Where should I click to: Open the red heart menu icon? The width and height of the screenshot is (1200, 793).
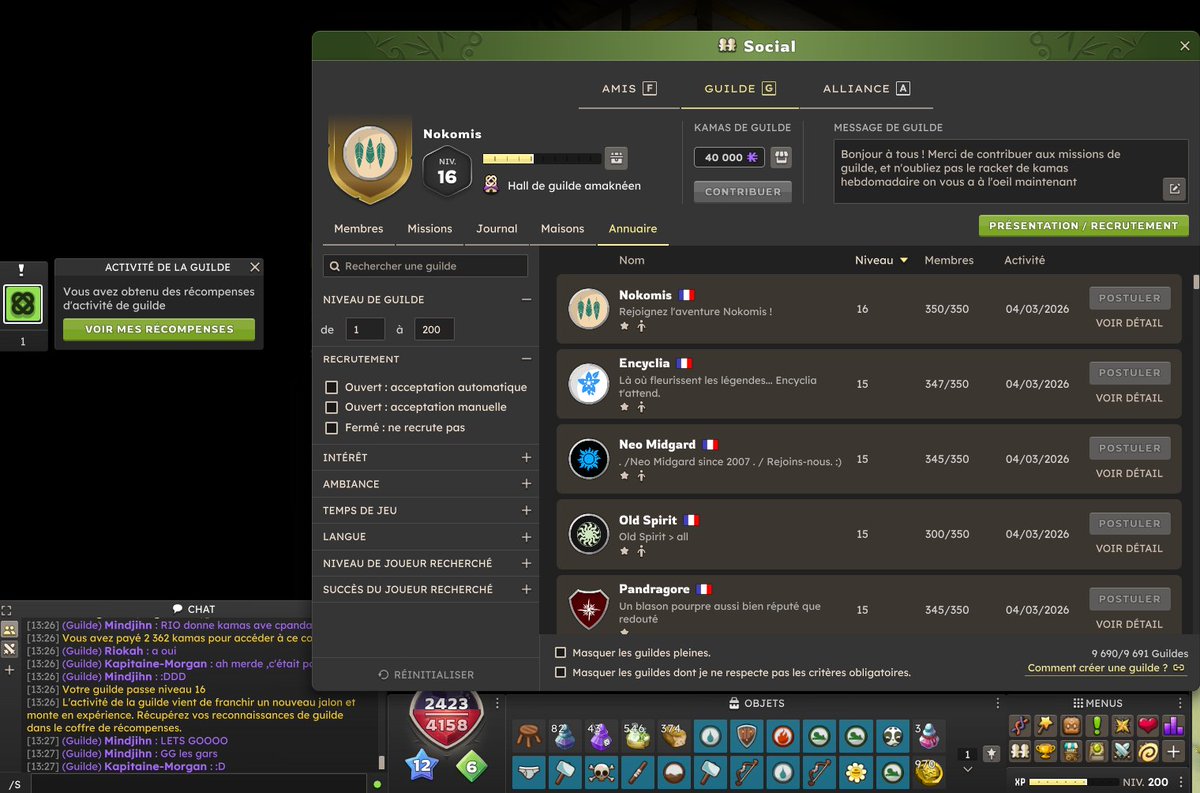tap(1147, 725)
